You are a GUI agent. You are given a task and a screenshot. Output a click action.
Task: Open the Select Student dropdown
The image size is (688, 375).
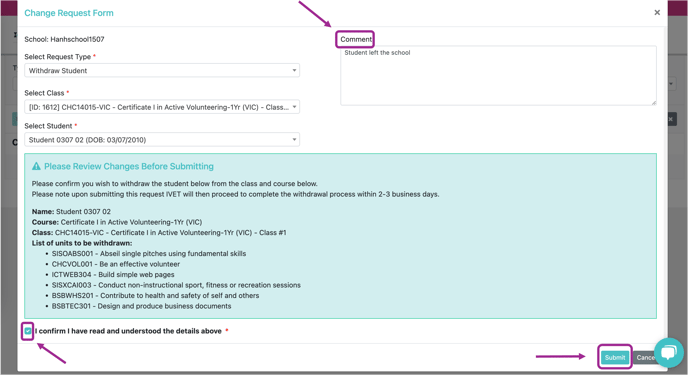pos(162,140)
